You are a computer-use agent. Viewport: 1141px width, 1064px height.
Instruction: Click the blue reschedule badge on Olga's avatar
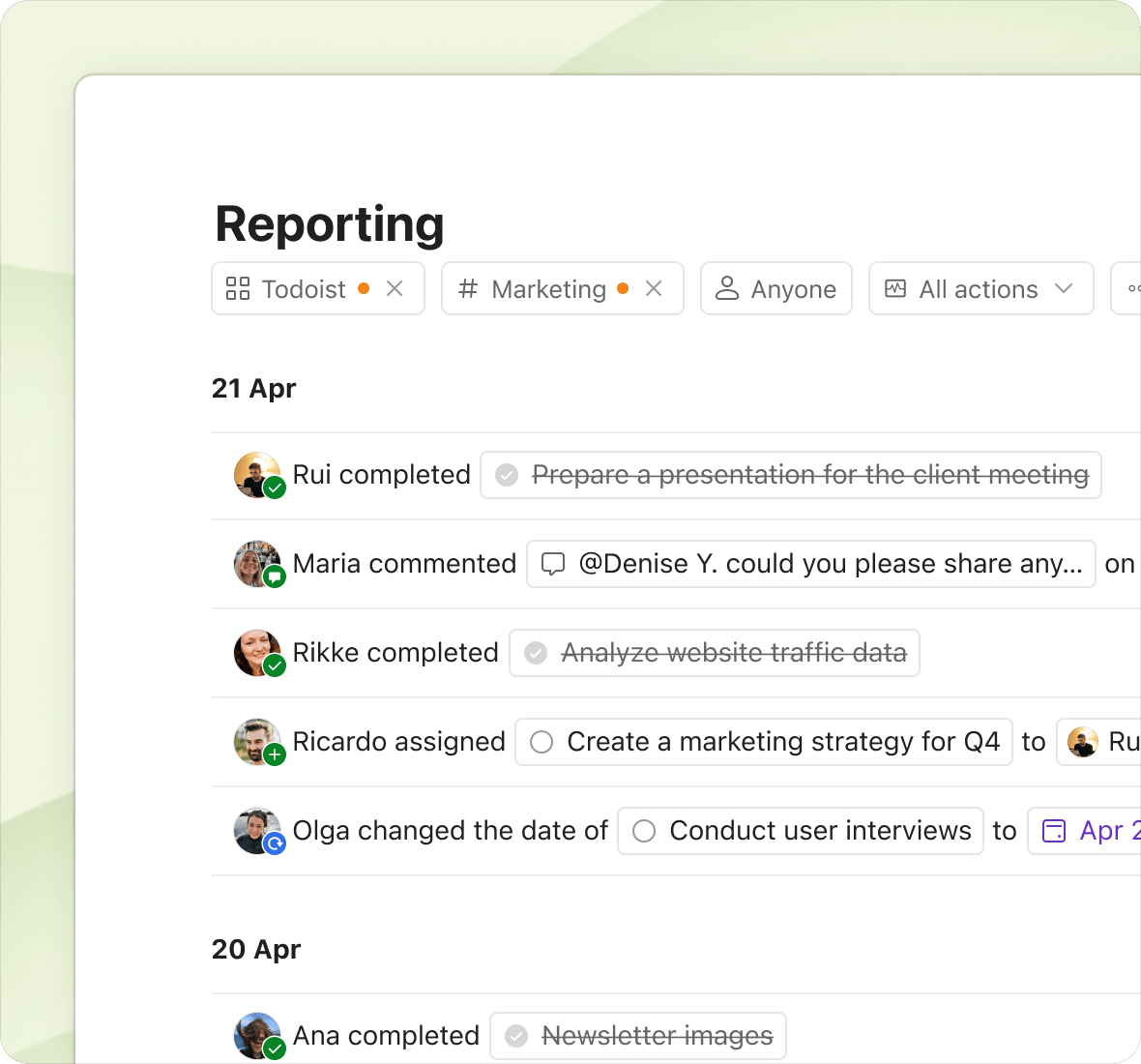tap(275, 843)
